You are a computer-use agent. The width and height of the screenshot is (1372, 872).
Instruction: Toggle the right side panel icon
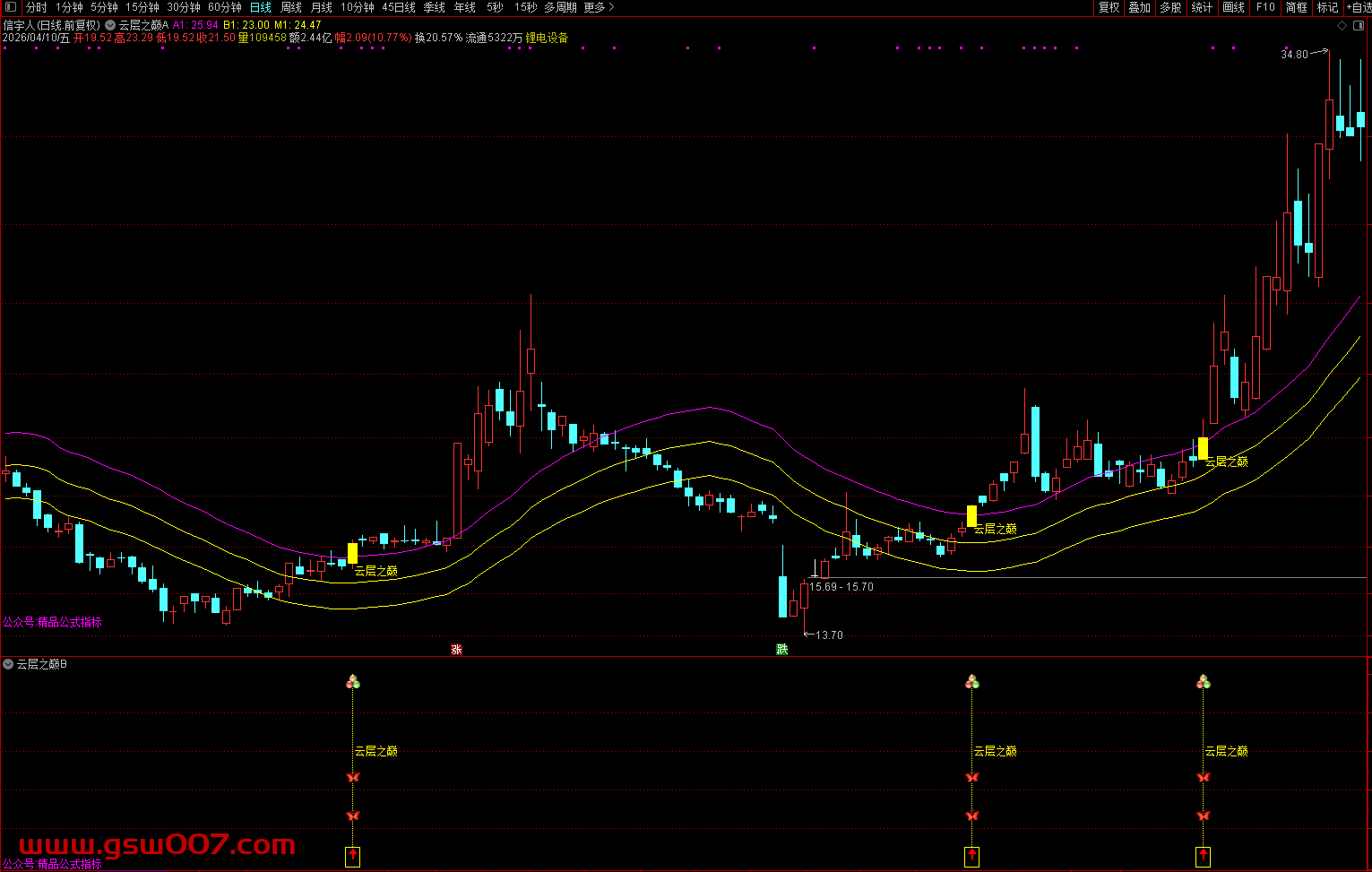click(1359, 26)
